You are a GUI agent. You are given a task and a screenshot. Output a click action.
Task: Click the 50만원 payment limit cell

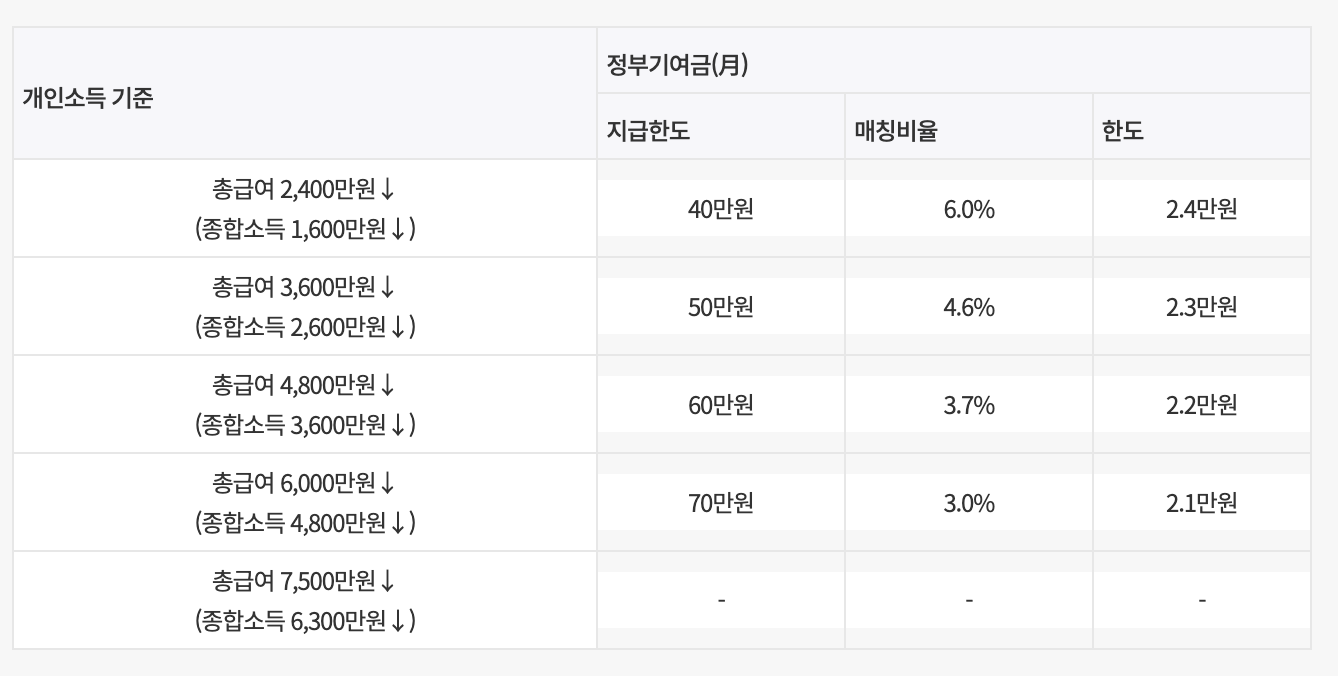tap(721, 306)
